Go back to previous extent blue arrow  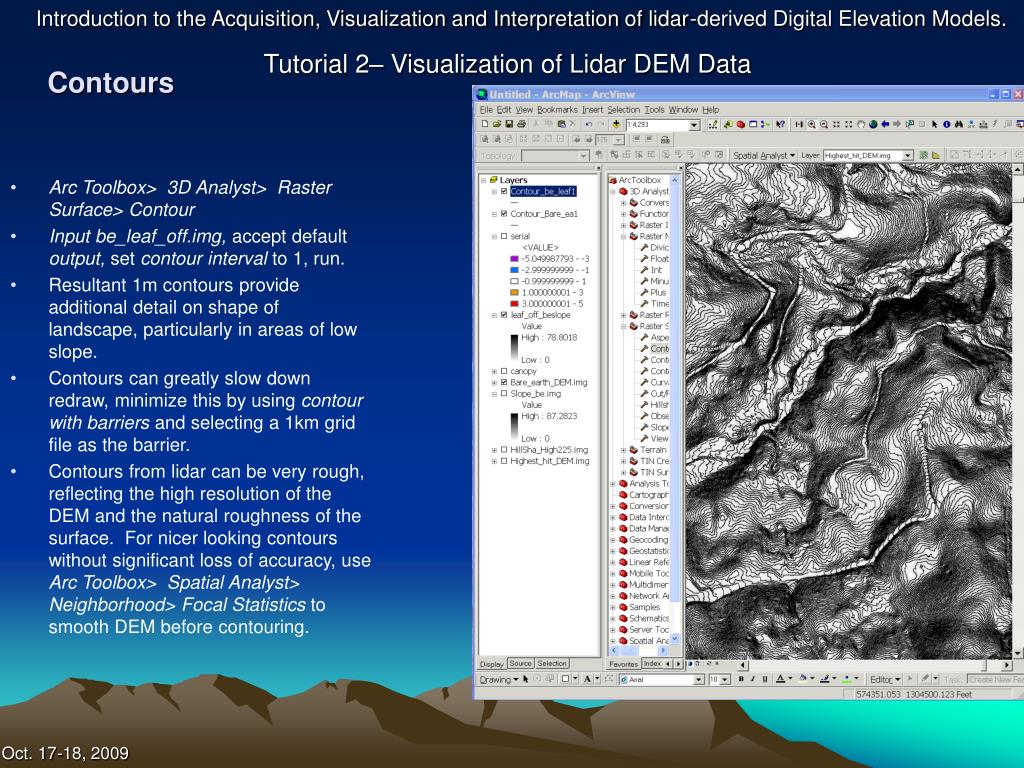886,124
